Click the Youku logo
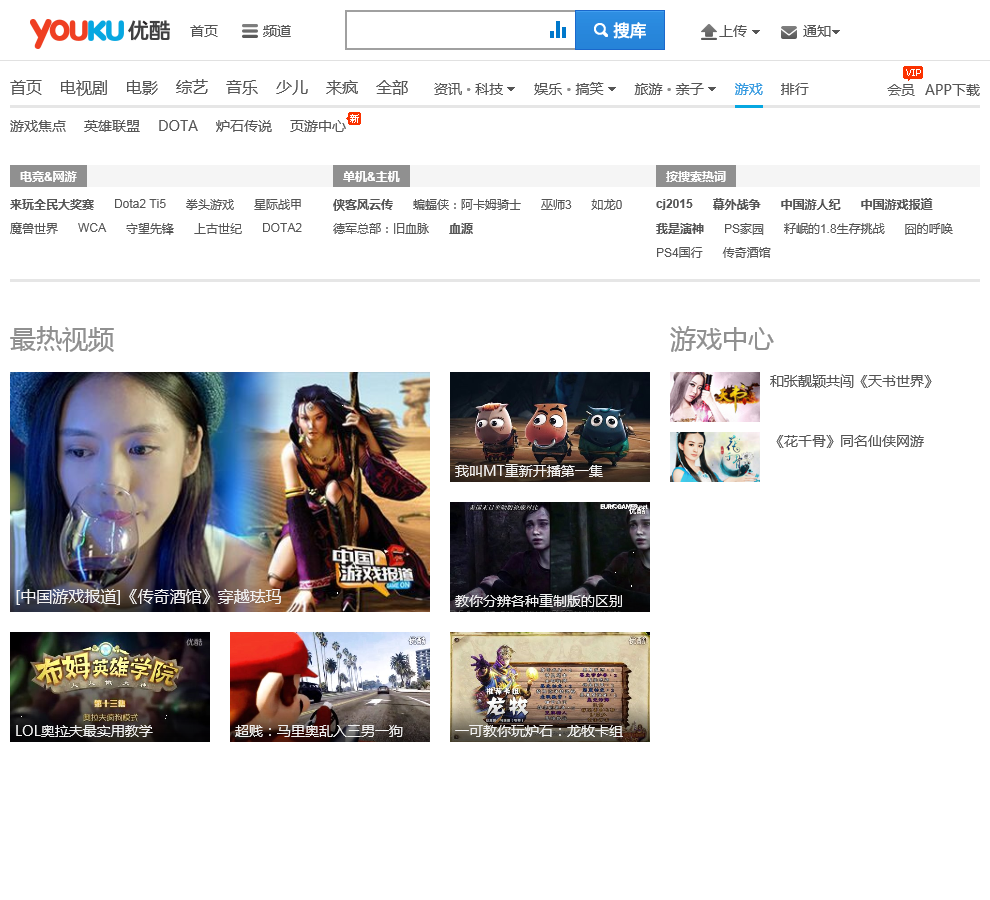The height and width of the screenshot is (900, 990). point(100,31)
